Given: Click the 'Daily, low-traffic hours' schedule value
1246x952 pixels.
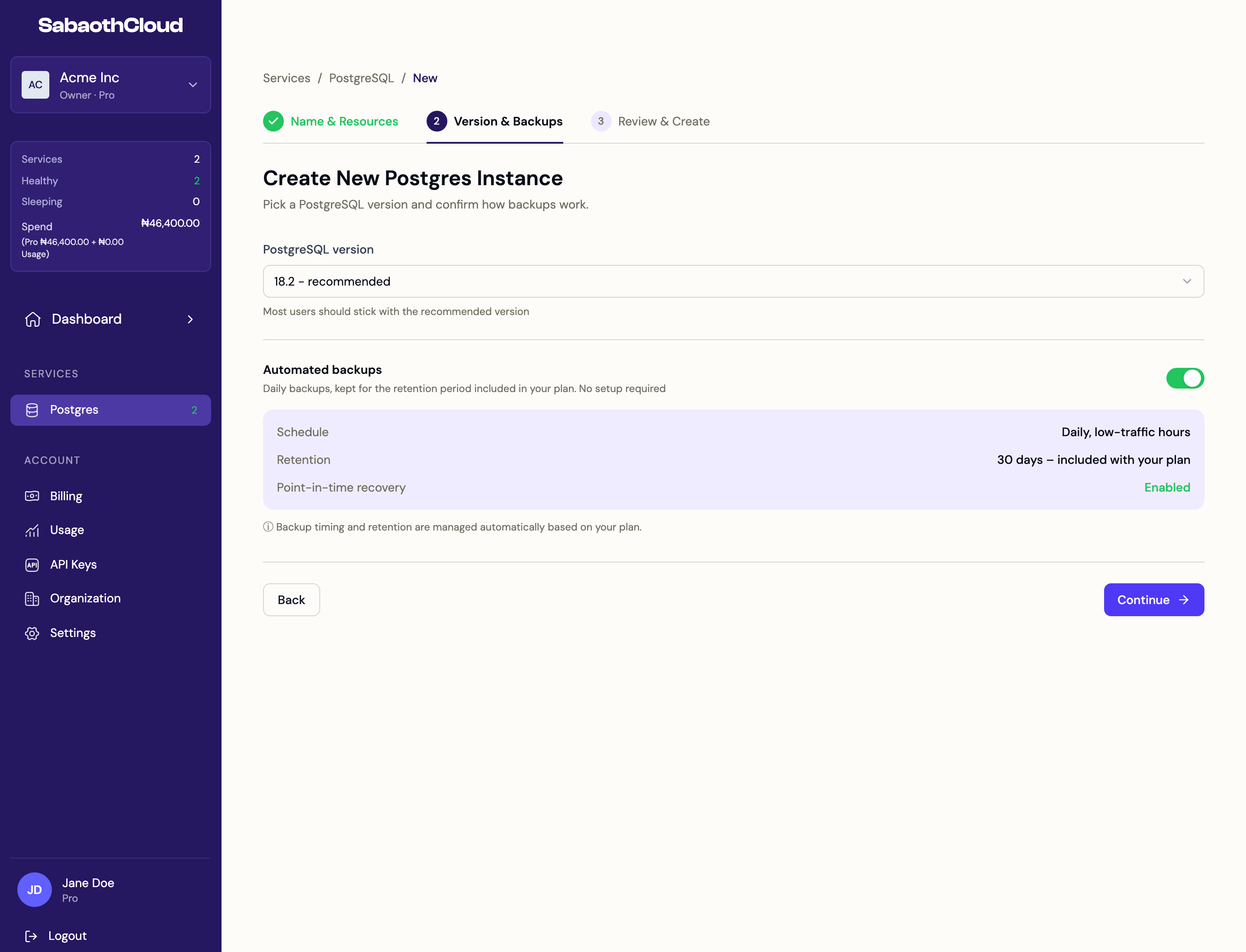Looking at the screenshot, I should (x=1126, y=432).
